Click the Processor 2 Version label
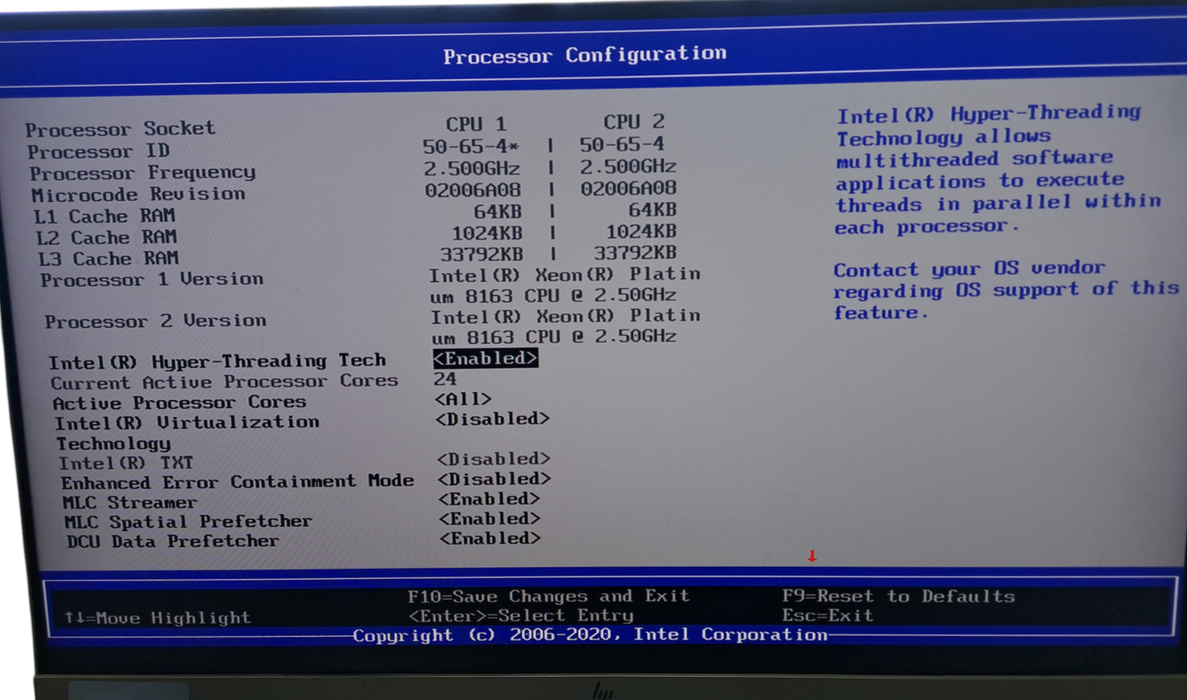Image resolution: width=1187 pixels, height=700 pixels. [x=155, y=322]
